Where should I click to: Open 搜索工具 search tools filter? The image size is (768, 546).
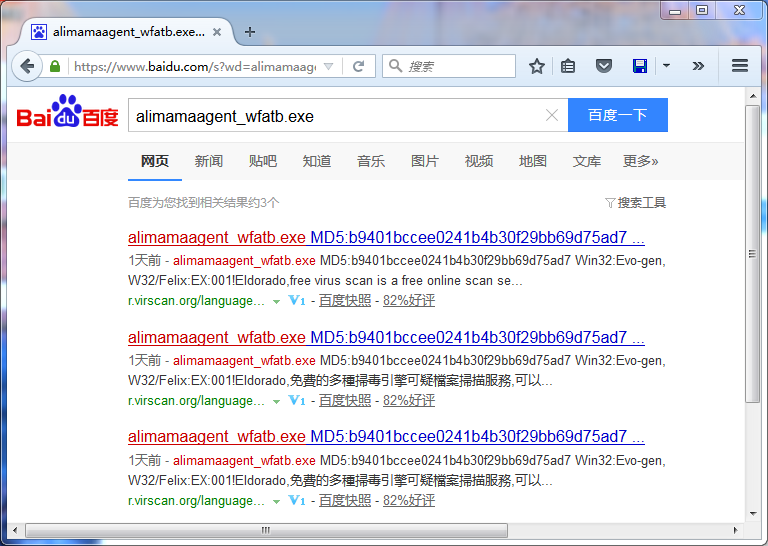coord(636,203)
